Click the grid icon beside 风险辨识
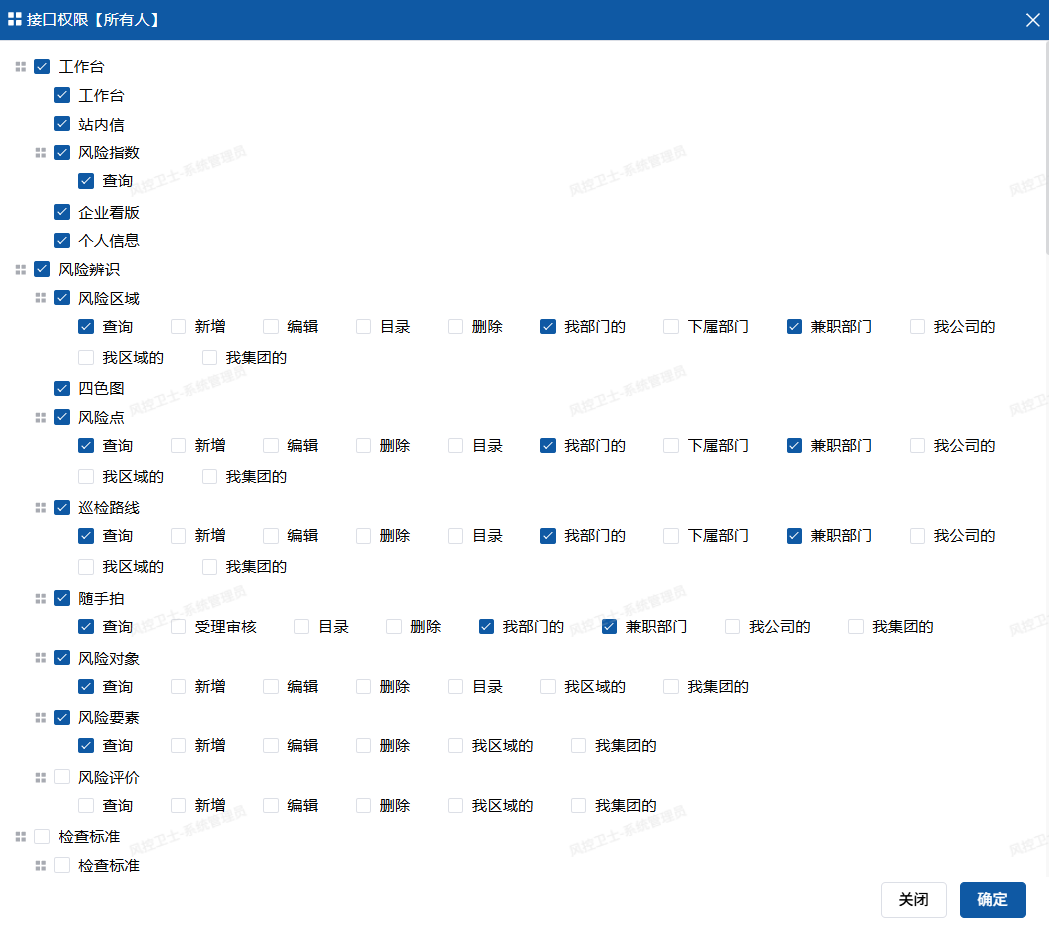 [21, 269]
